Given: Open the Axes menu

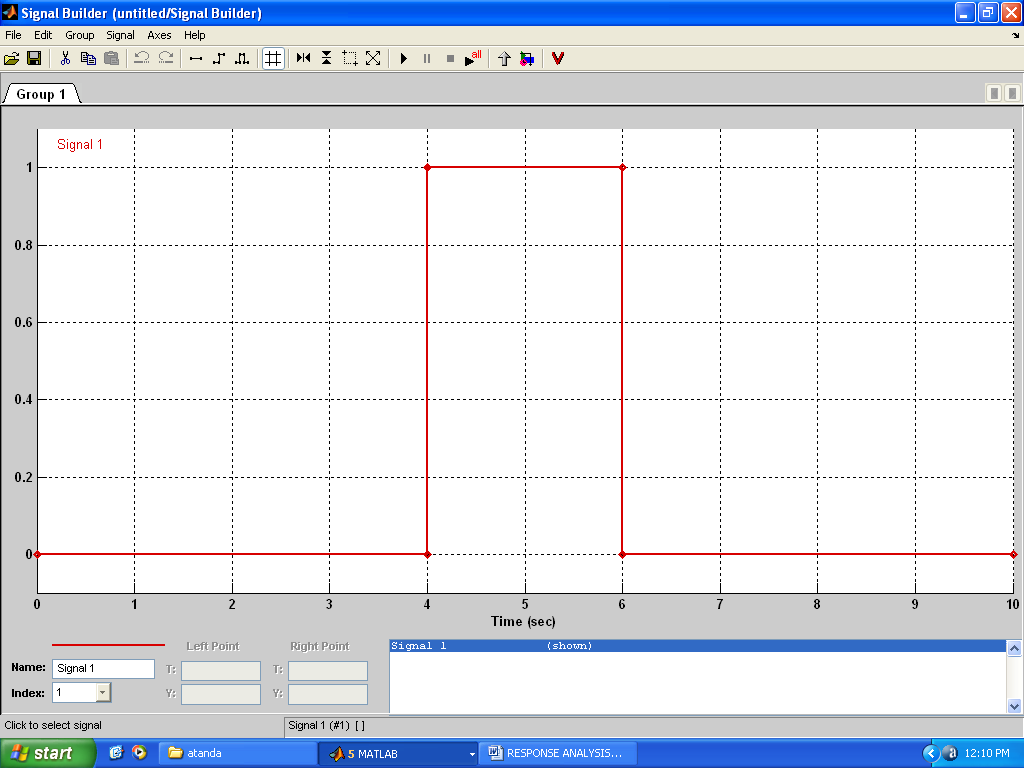Looking at the screenshot, I should click(159, 35).
